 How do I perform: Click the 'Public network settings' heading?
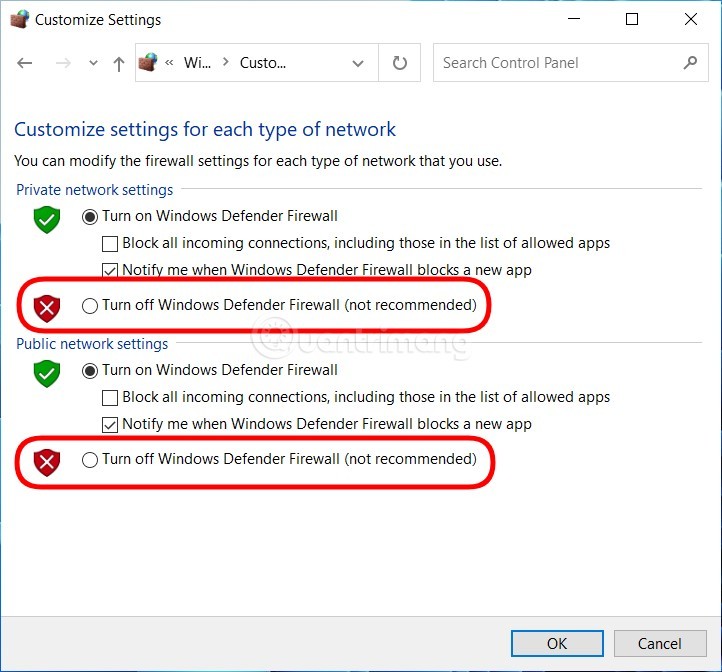[92, 344]
